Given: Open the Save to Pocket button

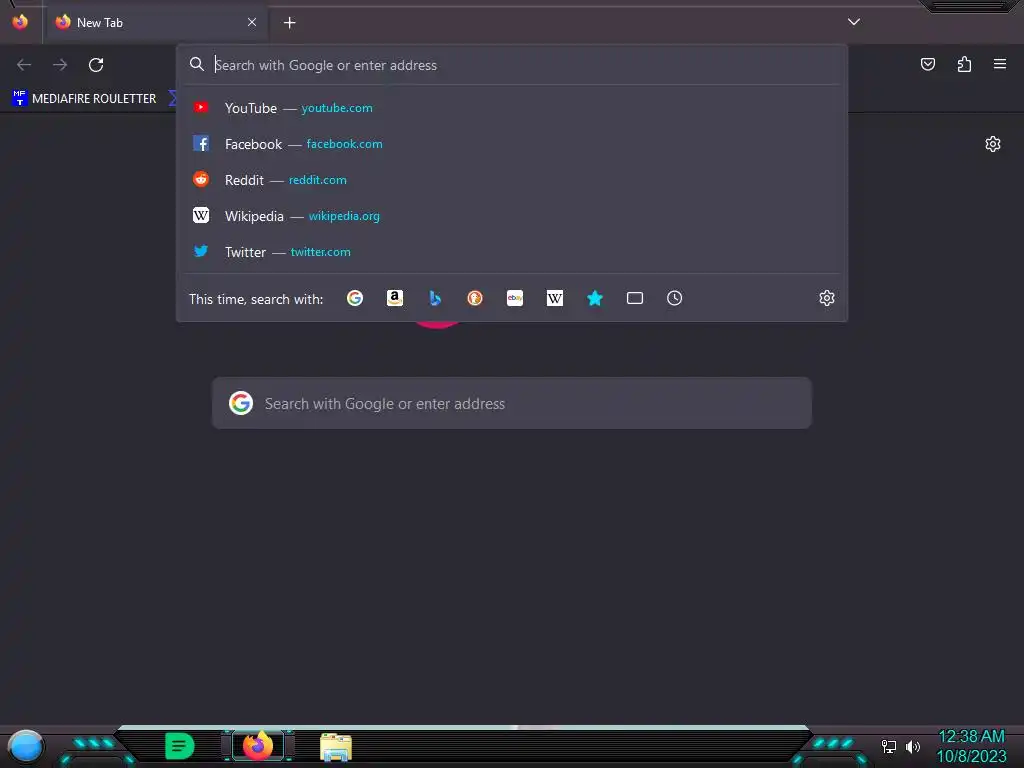Looking at the screenshot, I should pos(927,64).
